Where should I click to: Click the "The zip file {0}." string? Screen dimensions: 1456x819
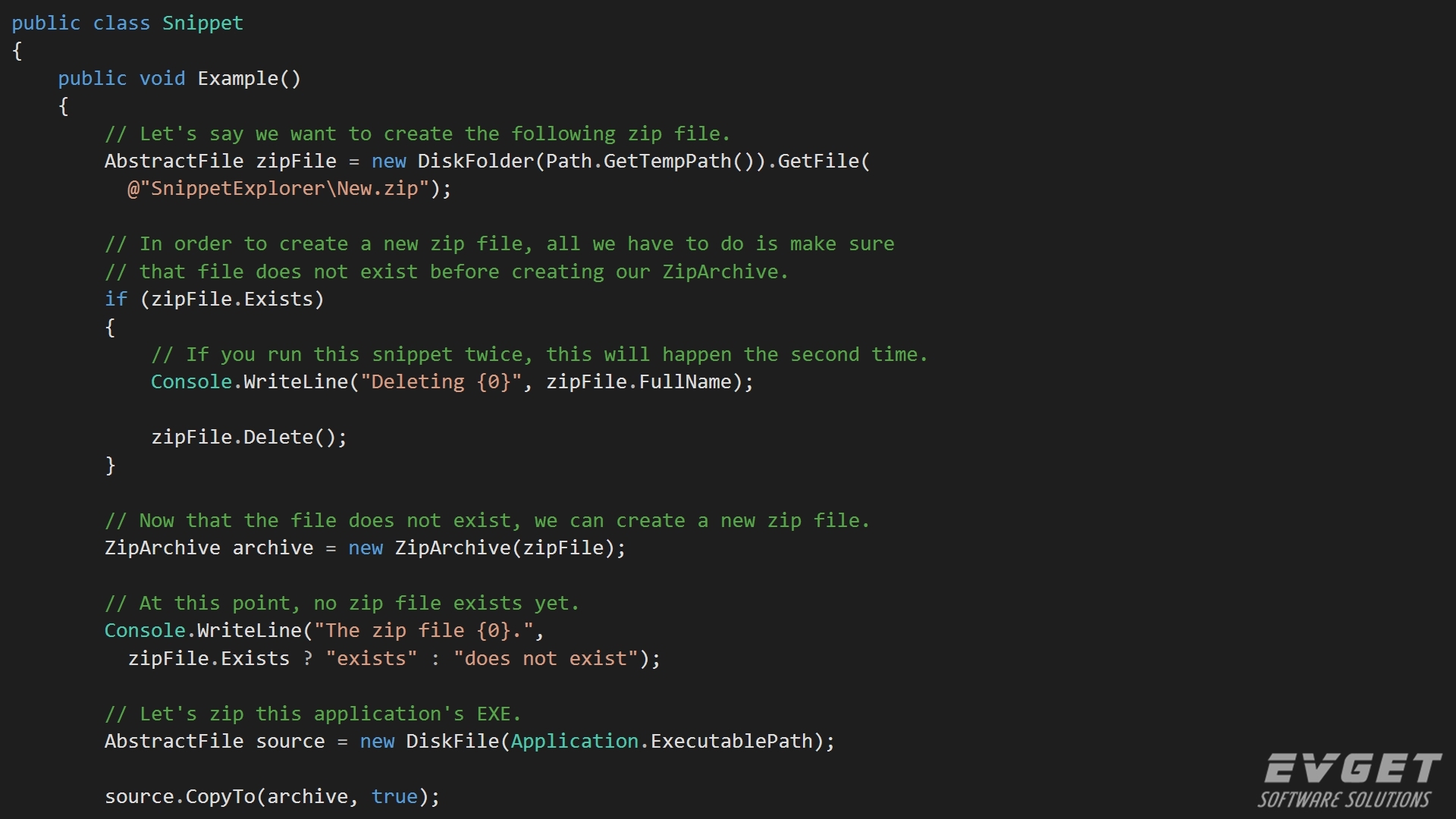pos(424,631)
